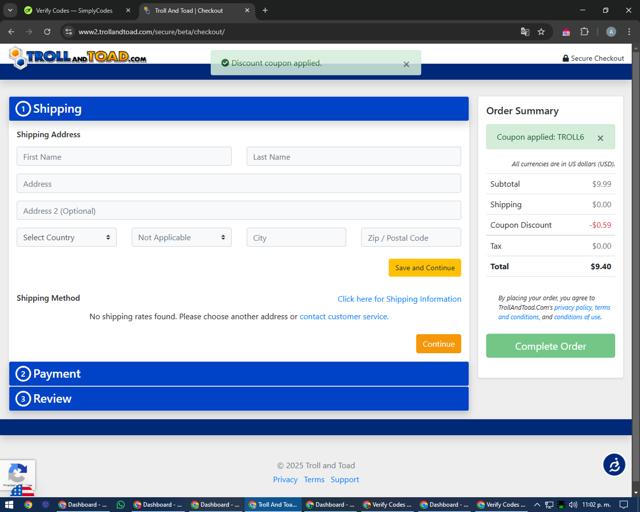Follow the contact customer service link
Screen dimensions: 640x512
click(344, 316)
